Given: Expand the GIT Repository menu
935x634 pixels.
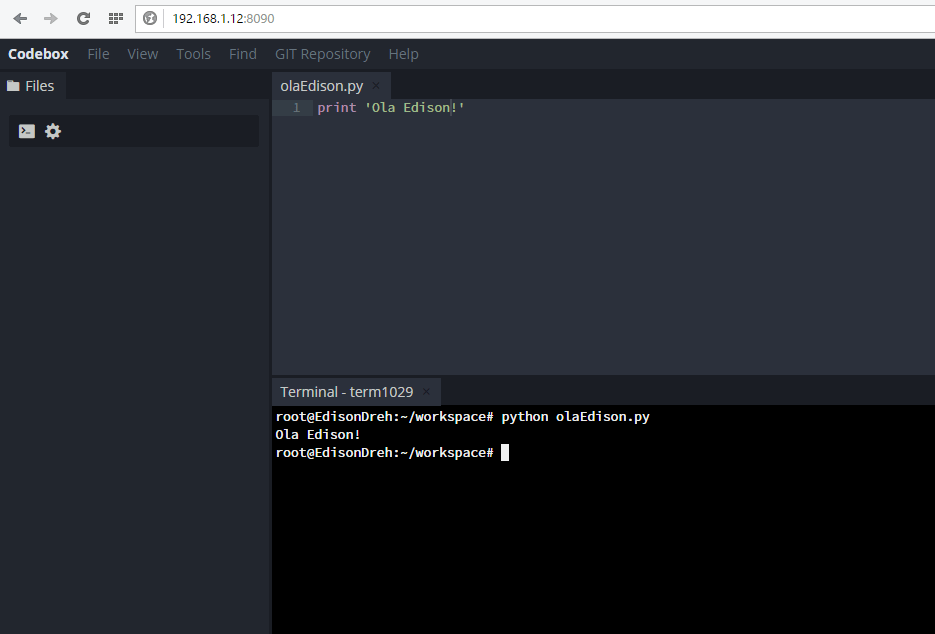Looking at the screenshot, I should pos(322,54).
